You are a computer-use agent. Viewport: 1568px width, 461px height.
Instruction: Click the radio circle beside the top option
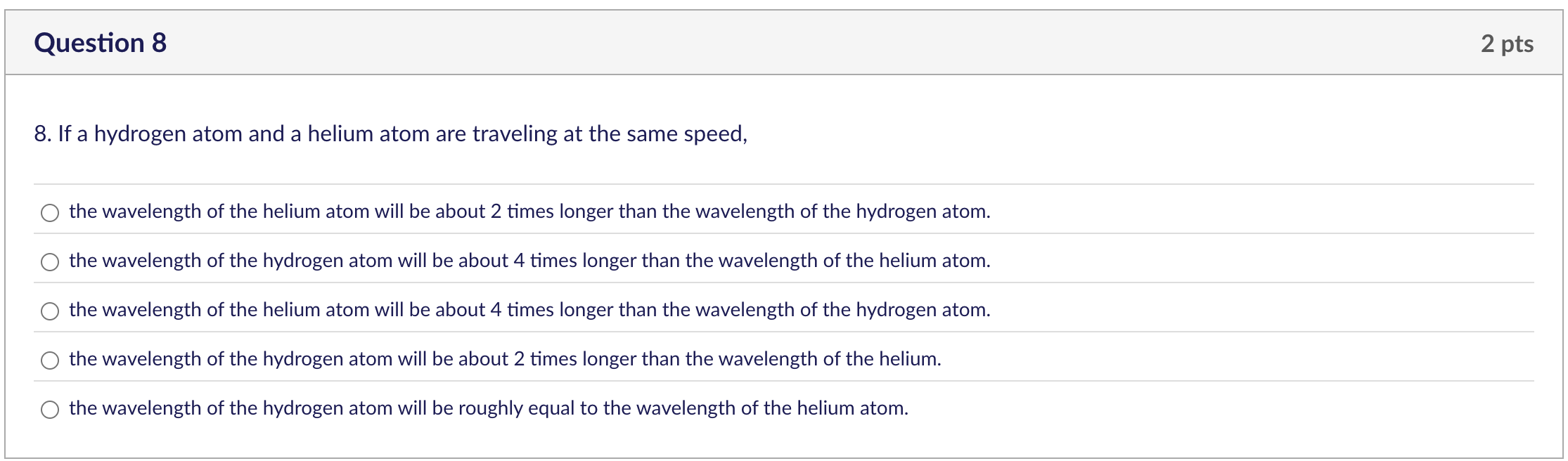[x=49, y=211]
